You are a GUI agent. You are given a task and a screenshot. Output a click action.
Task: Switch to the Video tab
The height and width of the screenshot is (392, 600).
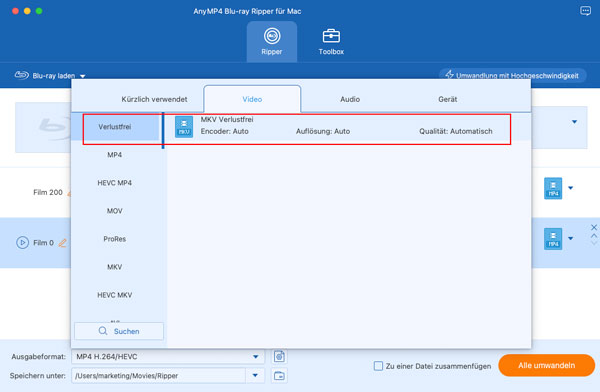252,99
